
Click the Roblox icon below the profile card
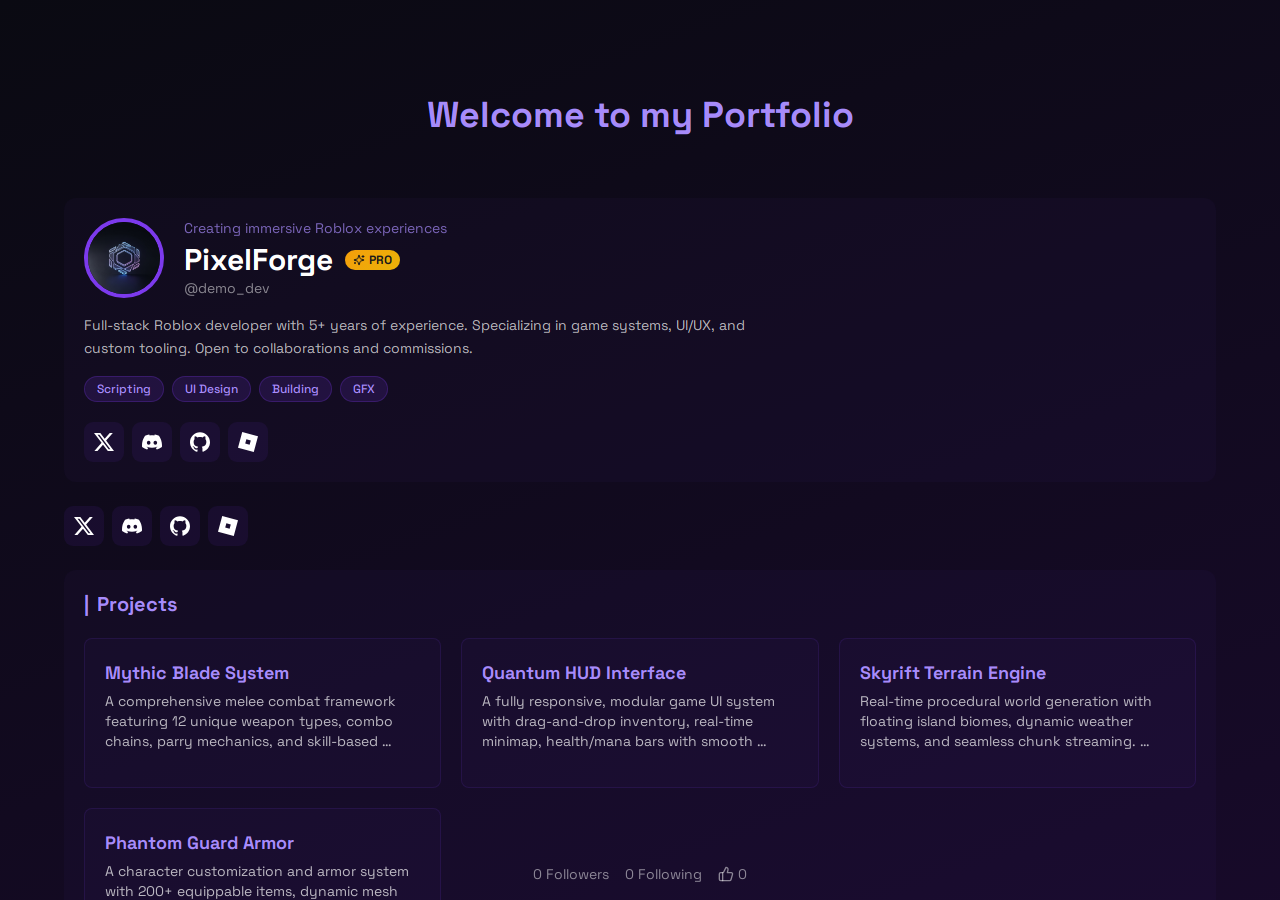228,526
